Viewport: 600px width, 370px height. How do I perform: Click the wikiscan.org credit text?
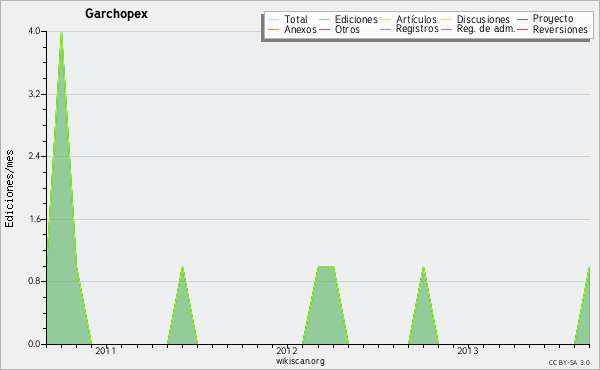(300, 361)
